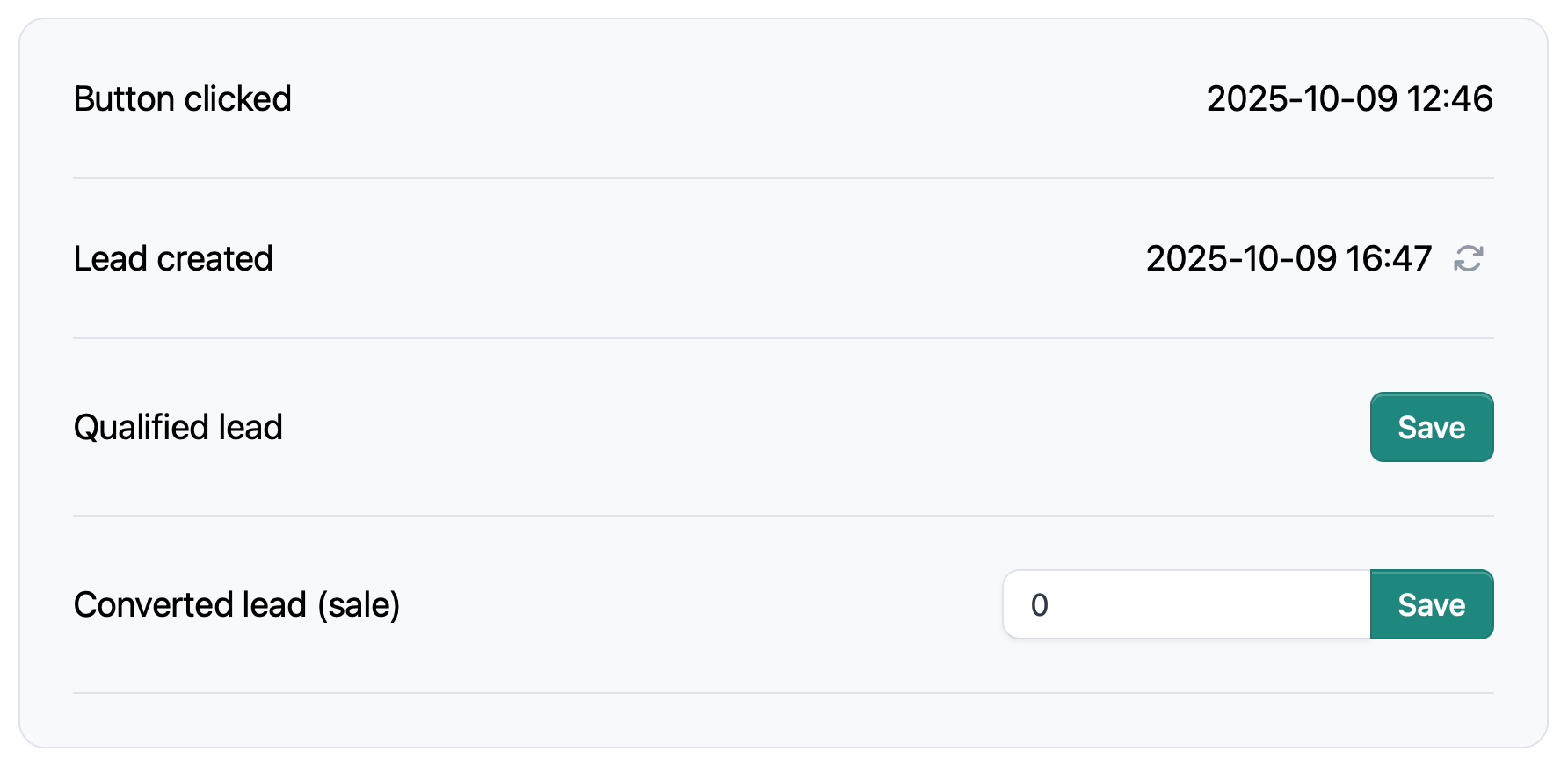Image resolution: width=1568 pixels, height=773 pixels.
Task: Click the green Save button in Qualified lead row
Action: pos(1431,428)
